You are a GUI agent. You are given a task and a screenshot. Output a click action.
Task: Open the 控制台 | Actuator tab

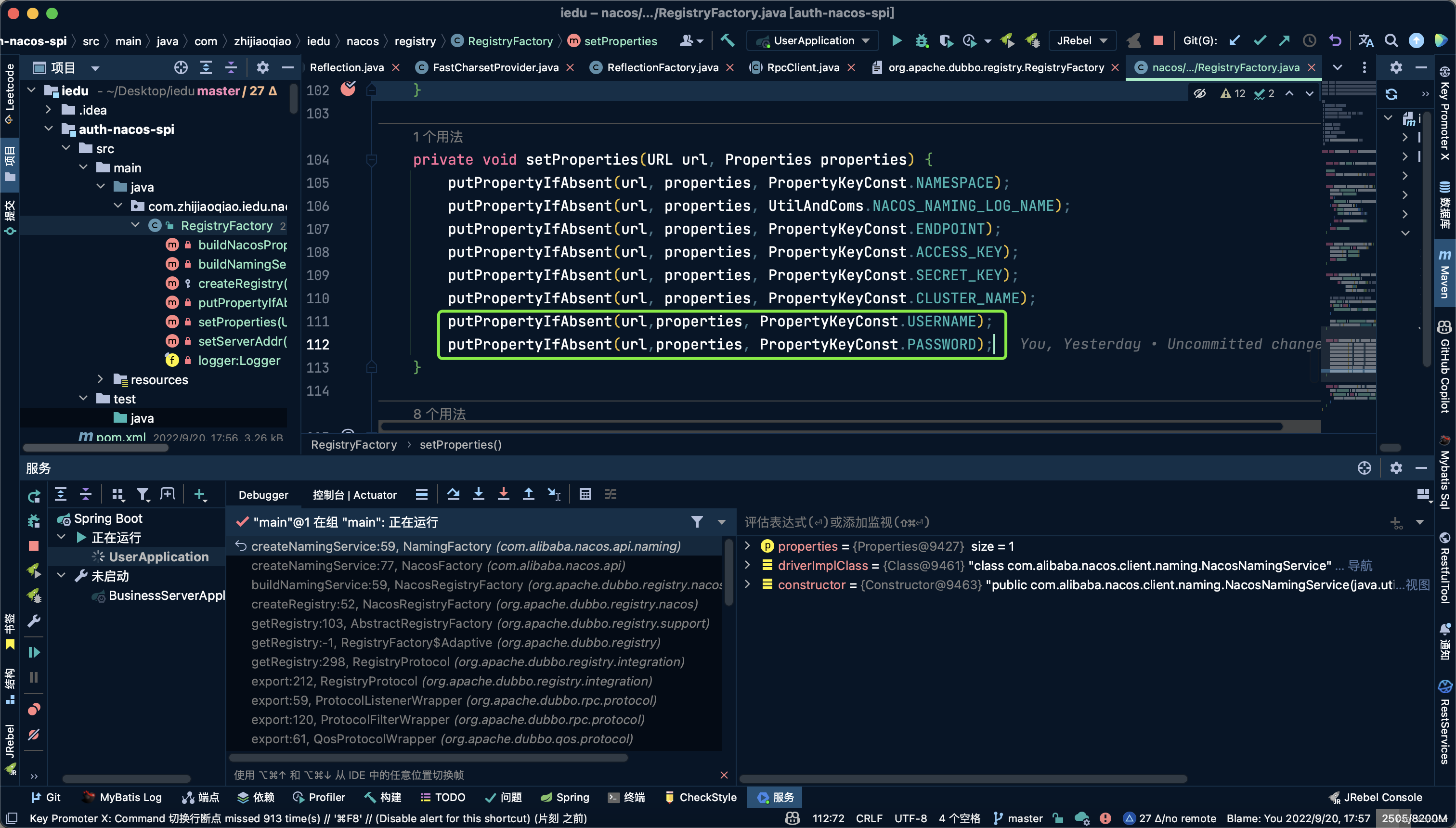[x=354, y=495]
